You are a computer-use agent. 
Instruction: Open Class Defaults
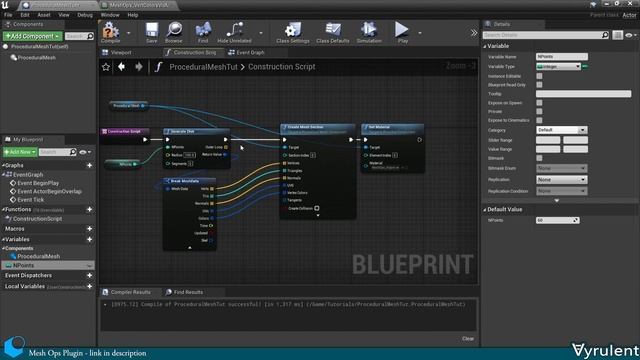coord(333,32)
